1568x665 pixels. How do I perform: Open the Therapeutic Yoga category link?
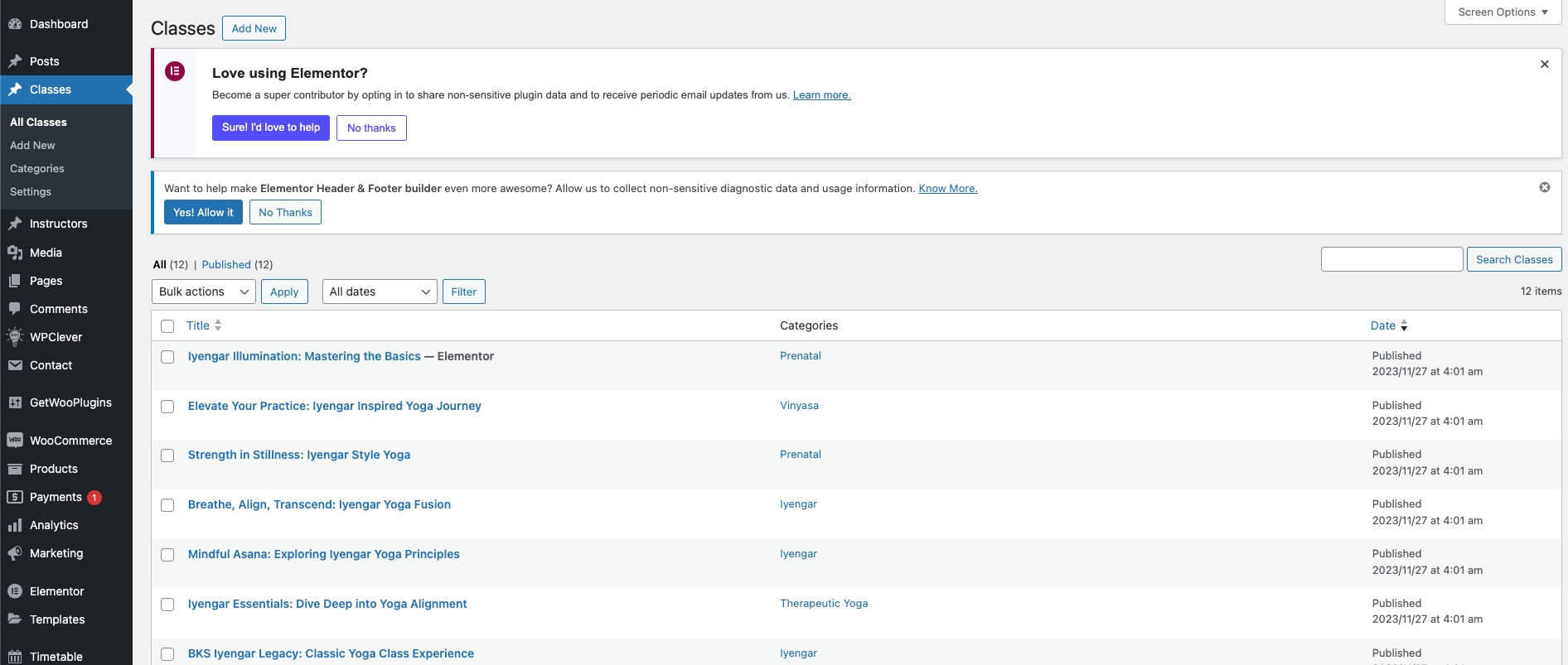pyautogui.click(x=824, y=603)
